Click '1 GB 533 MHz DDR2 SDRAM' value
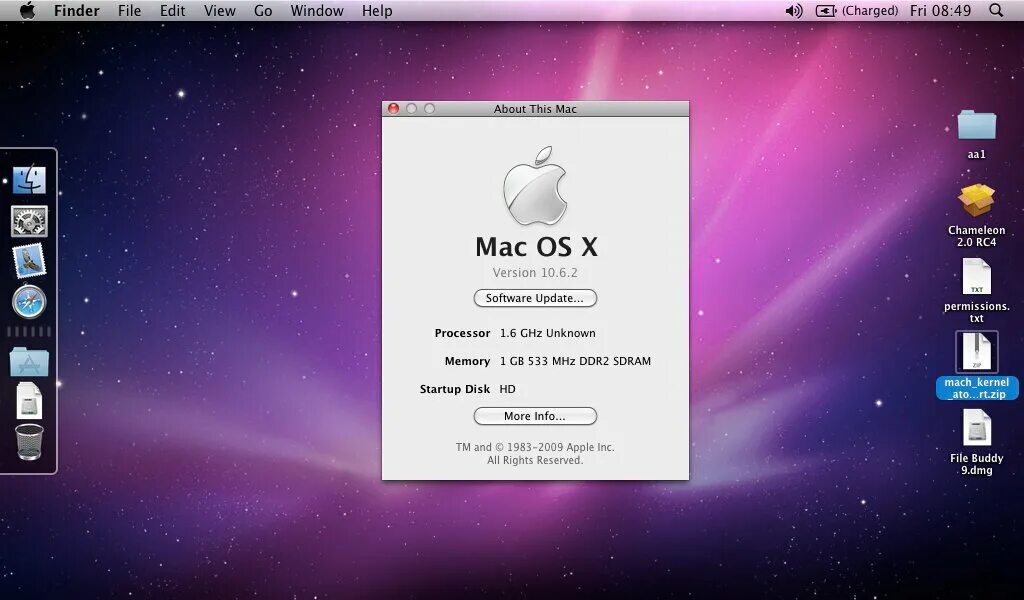 575,361
